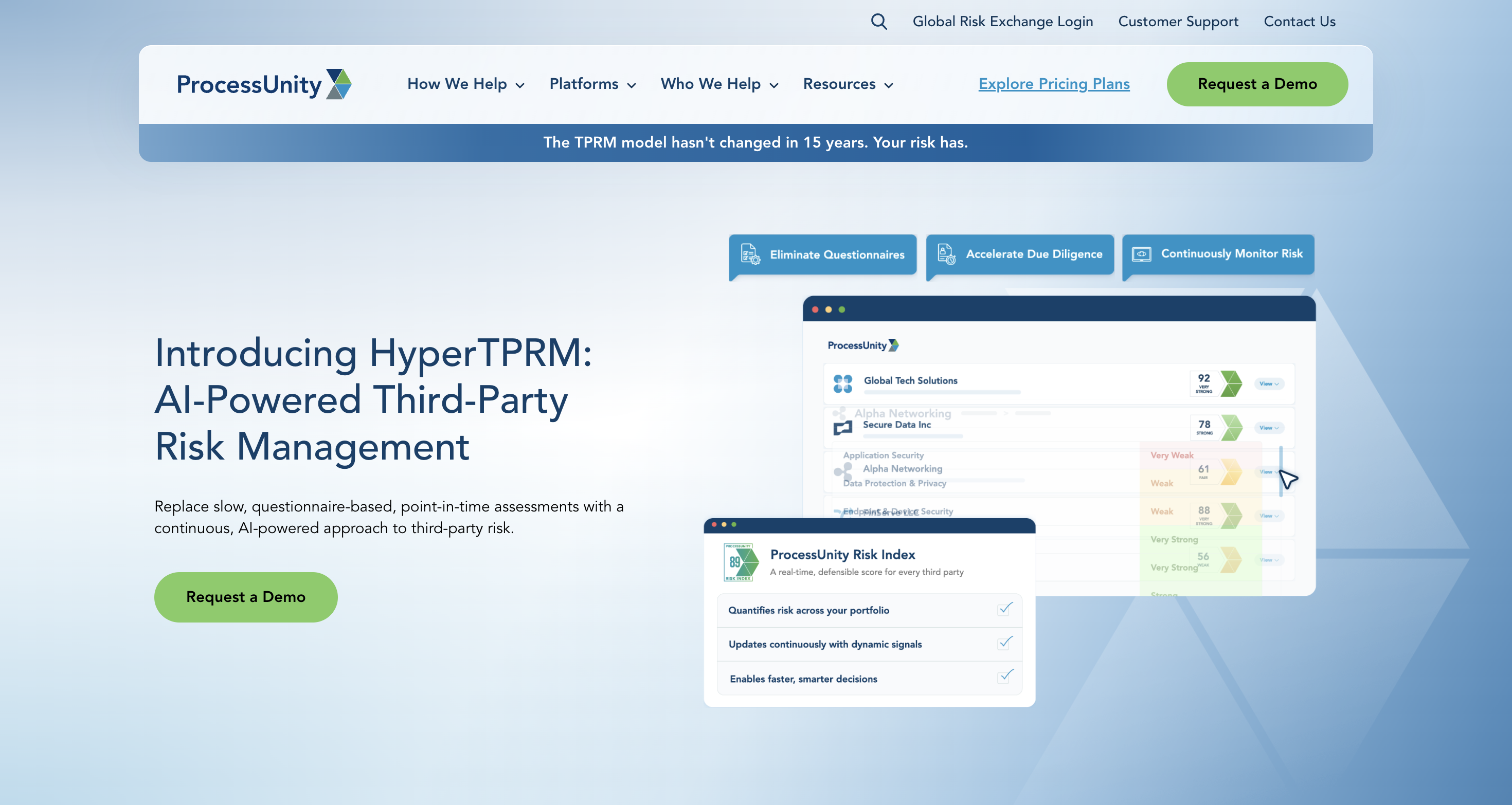1512x805 pixels.
Task: Click the TPRM model announcement banner
Action: click(x=755, y=142)
